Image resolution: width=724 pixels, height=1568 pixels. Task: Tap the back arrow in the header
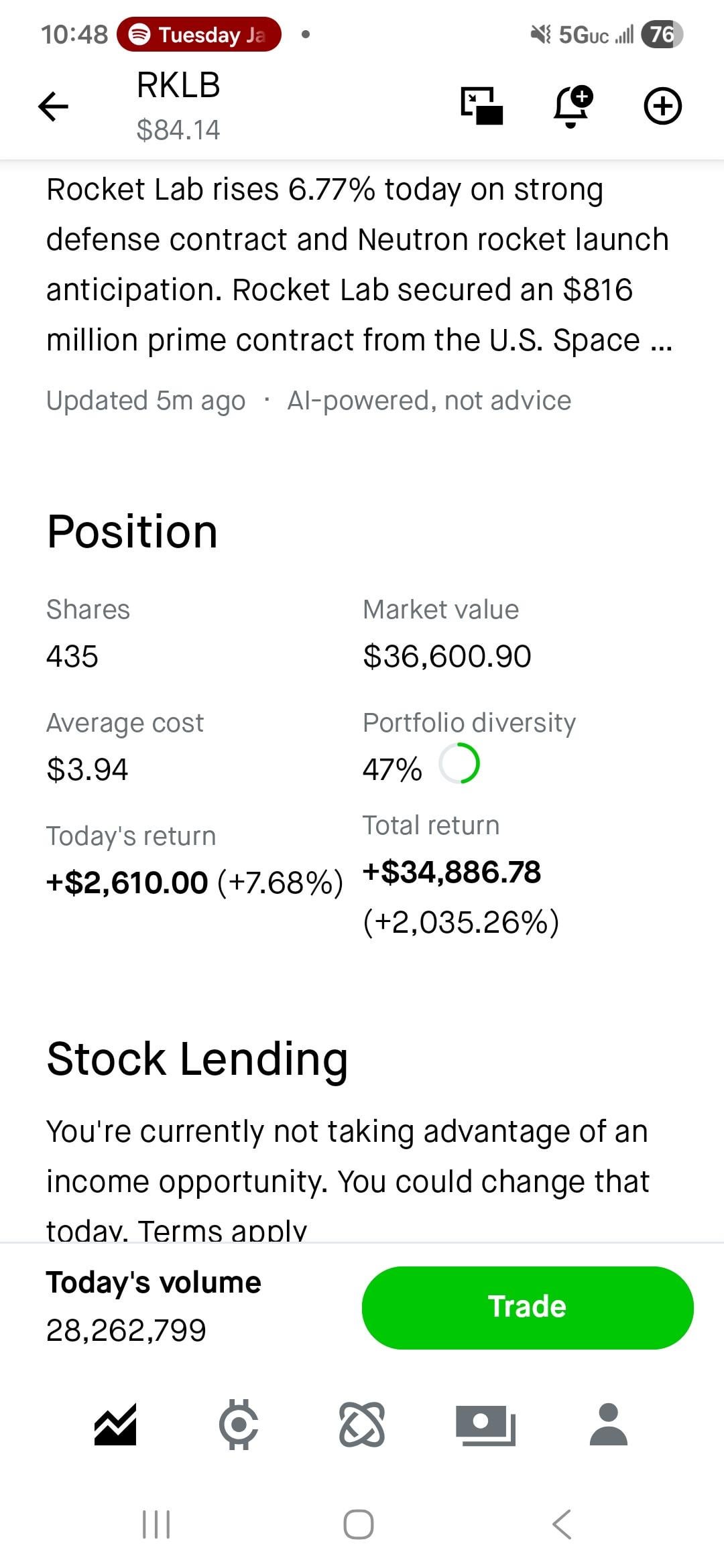tap(54, 107)
